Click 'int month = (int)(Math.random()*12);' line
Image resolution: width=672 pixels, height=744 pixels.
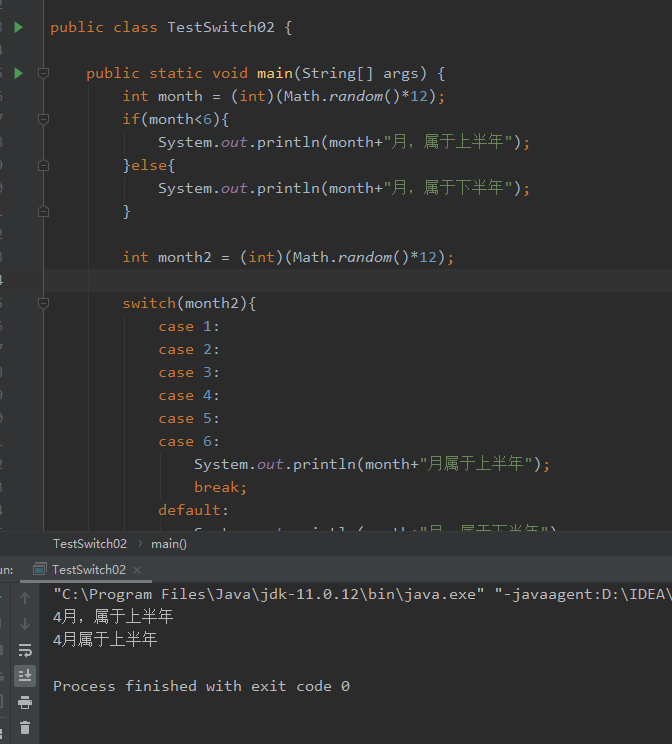coord(283,96)
